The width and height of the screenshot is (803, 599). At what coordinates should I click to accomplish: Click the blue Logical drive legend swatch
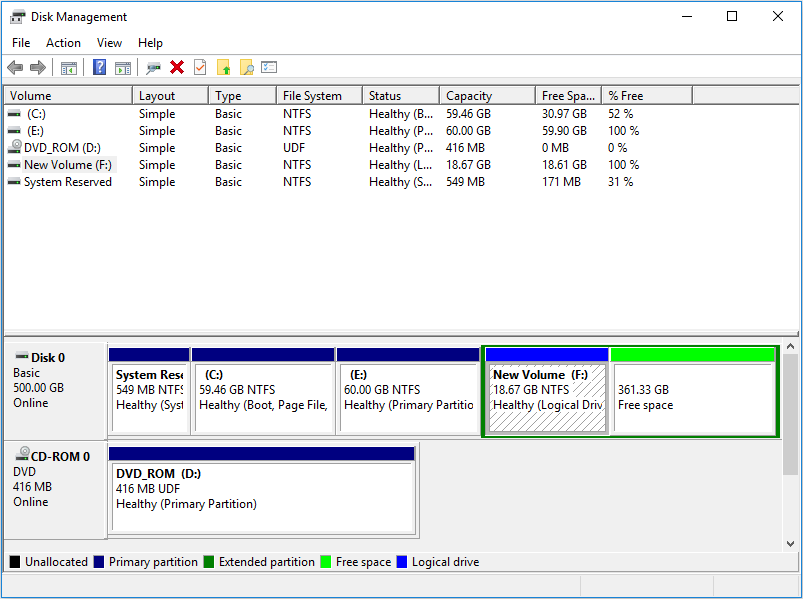click(402, 562)
